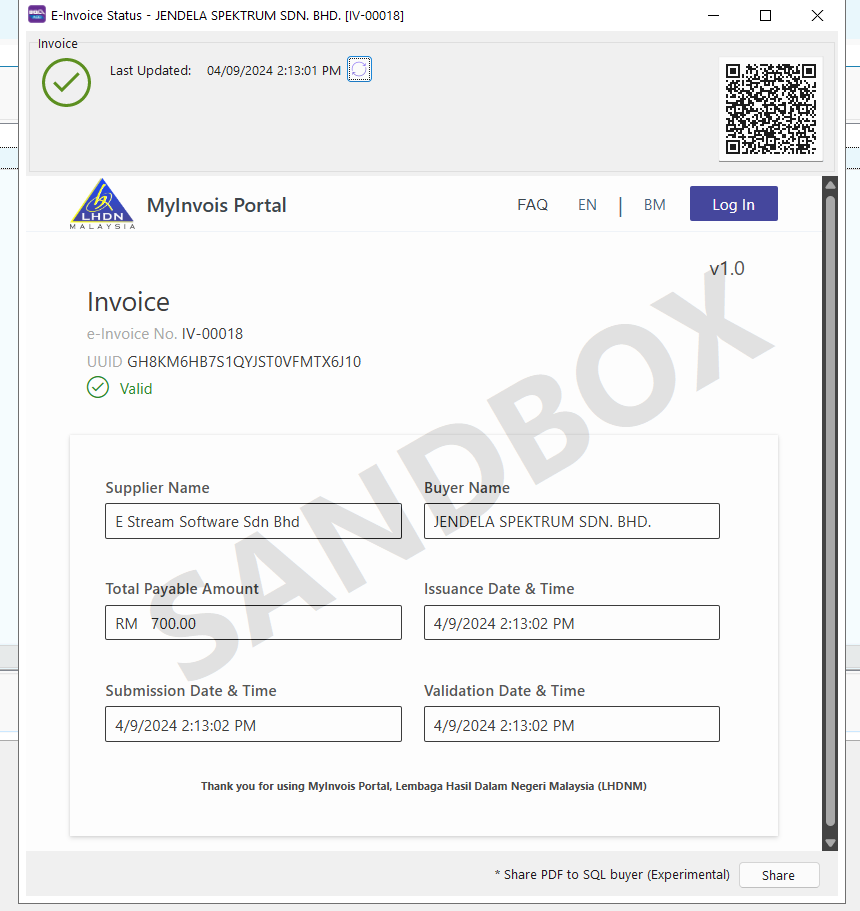Click the vertical scrollbar of the portal view
Viewport: 860px width, 911px height.
(x=830, y=500)
